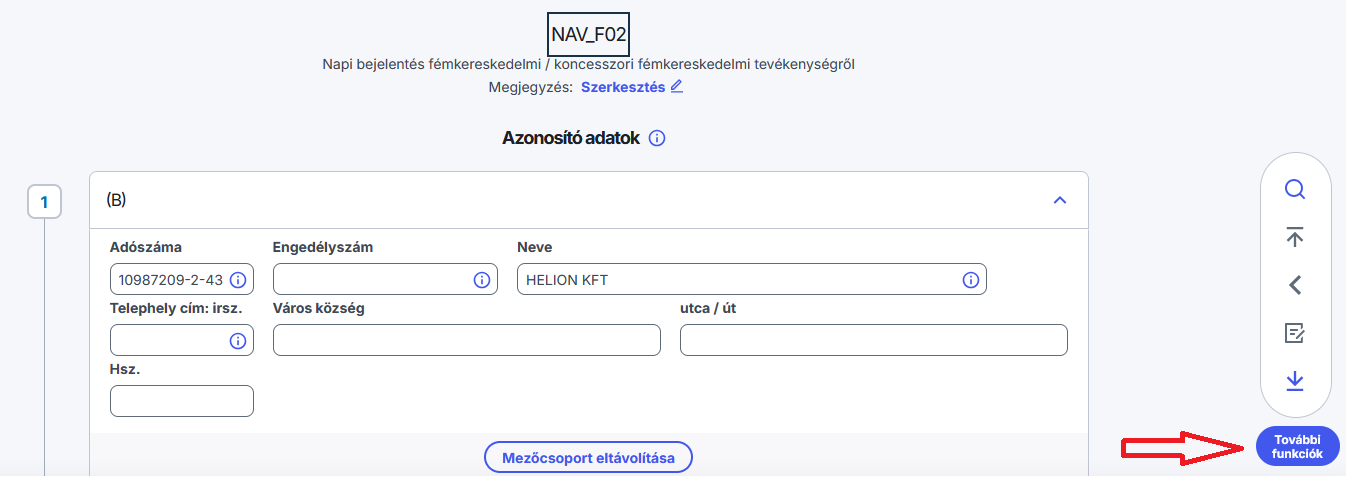
Task: Click into the Város község field
Action: point(466,341)
